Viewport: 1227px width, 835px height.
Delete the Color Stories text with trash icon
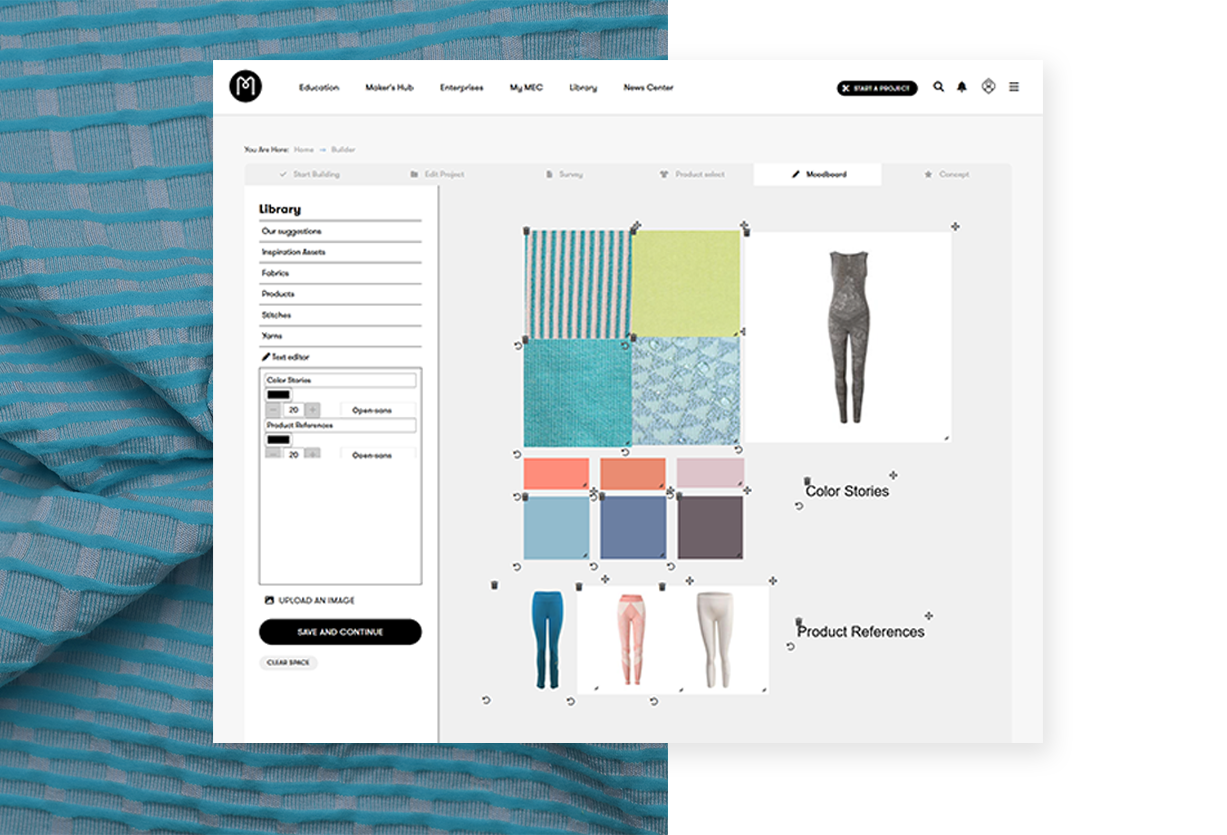[807, 481]
